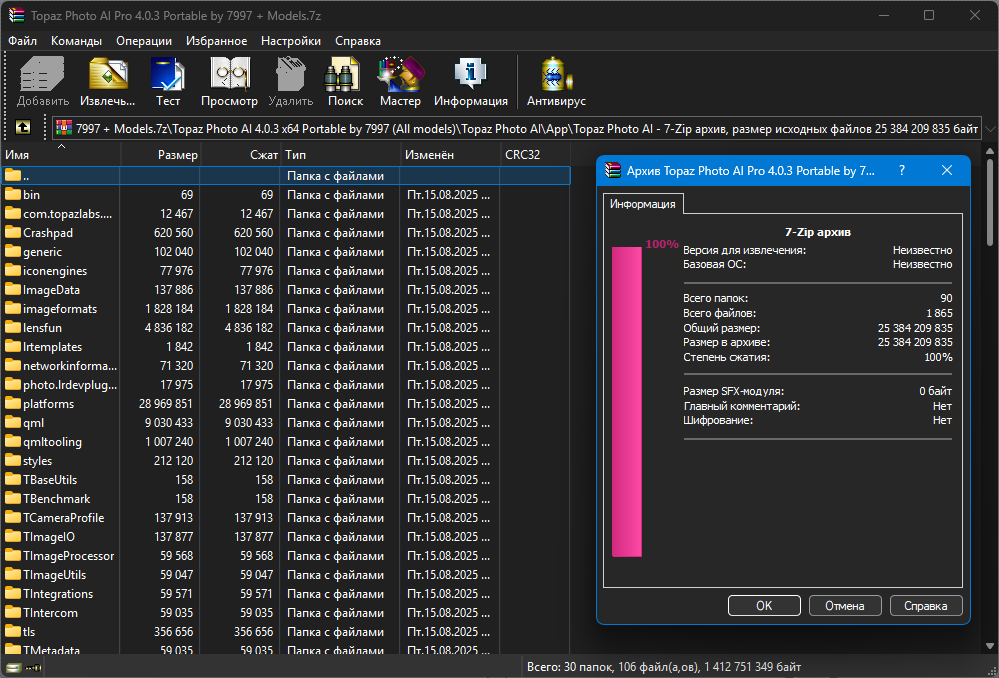Sort list by the Имя column header
Viewport: 999px width, 678px height.
point(61,155)
